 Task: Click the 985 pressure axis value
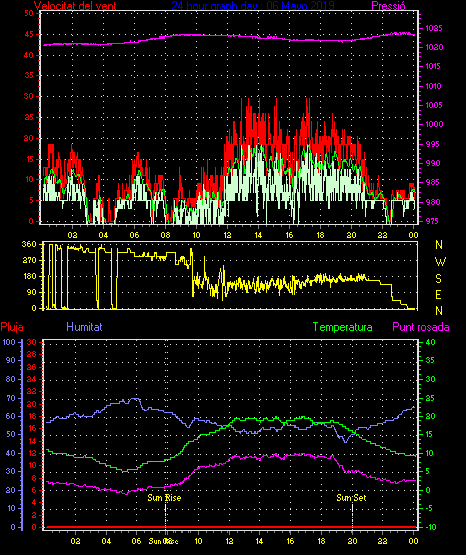click(433, 182)
